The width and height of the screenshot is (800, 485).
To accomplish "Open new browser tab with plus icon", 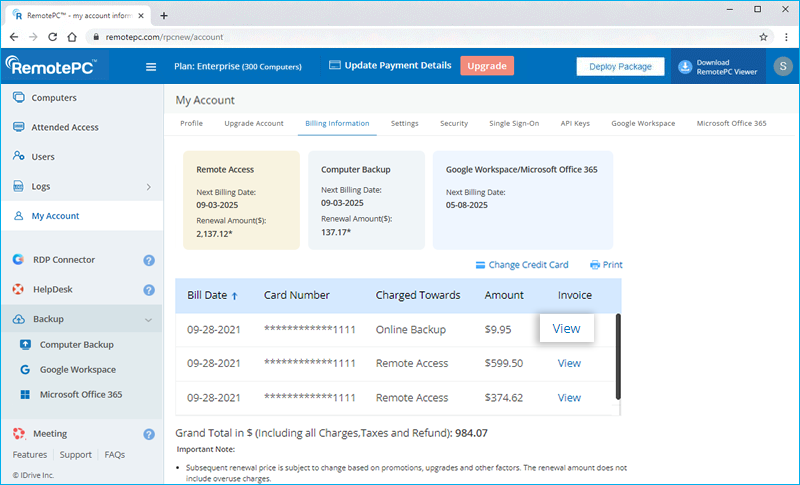I will pos(164,15).
